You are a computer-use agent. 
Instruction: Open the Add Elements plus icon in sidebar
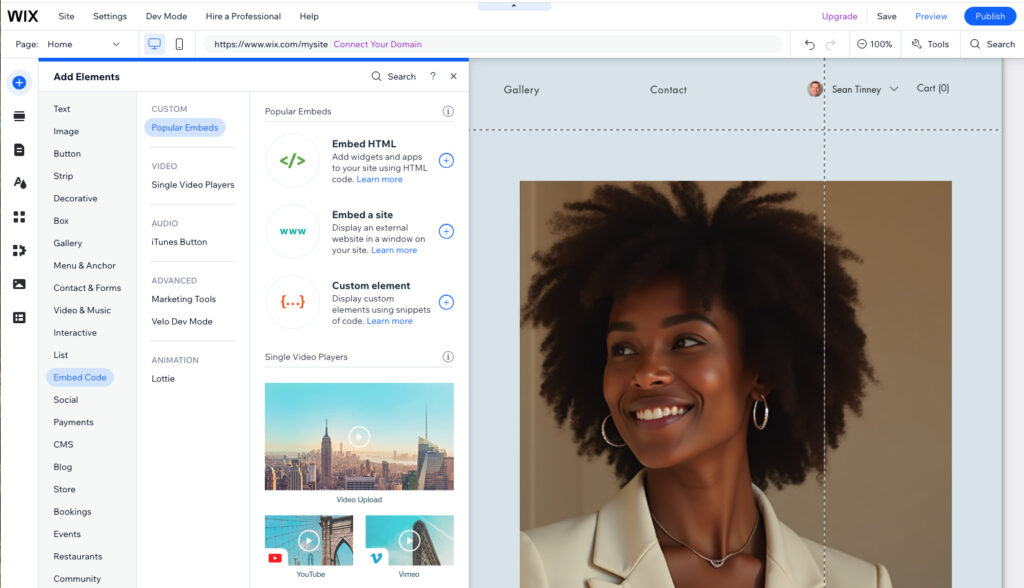[x=19, y=82]
